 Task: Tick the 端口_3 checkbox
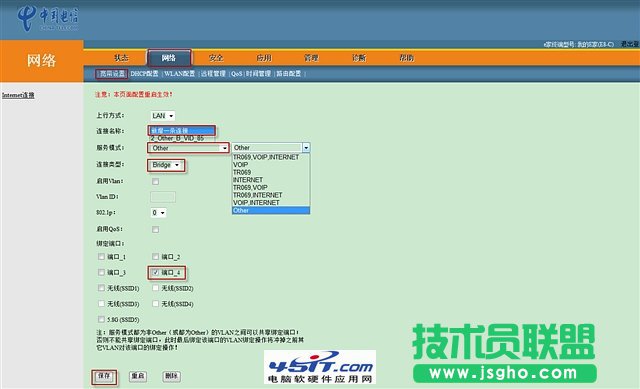tap(101, 272)
